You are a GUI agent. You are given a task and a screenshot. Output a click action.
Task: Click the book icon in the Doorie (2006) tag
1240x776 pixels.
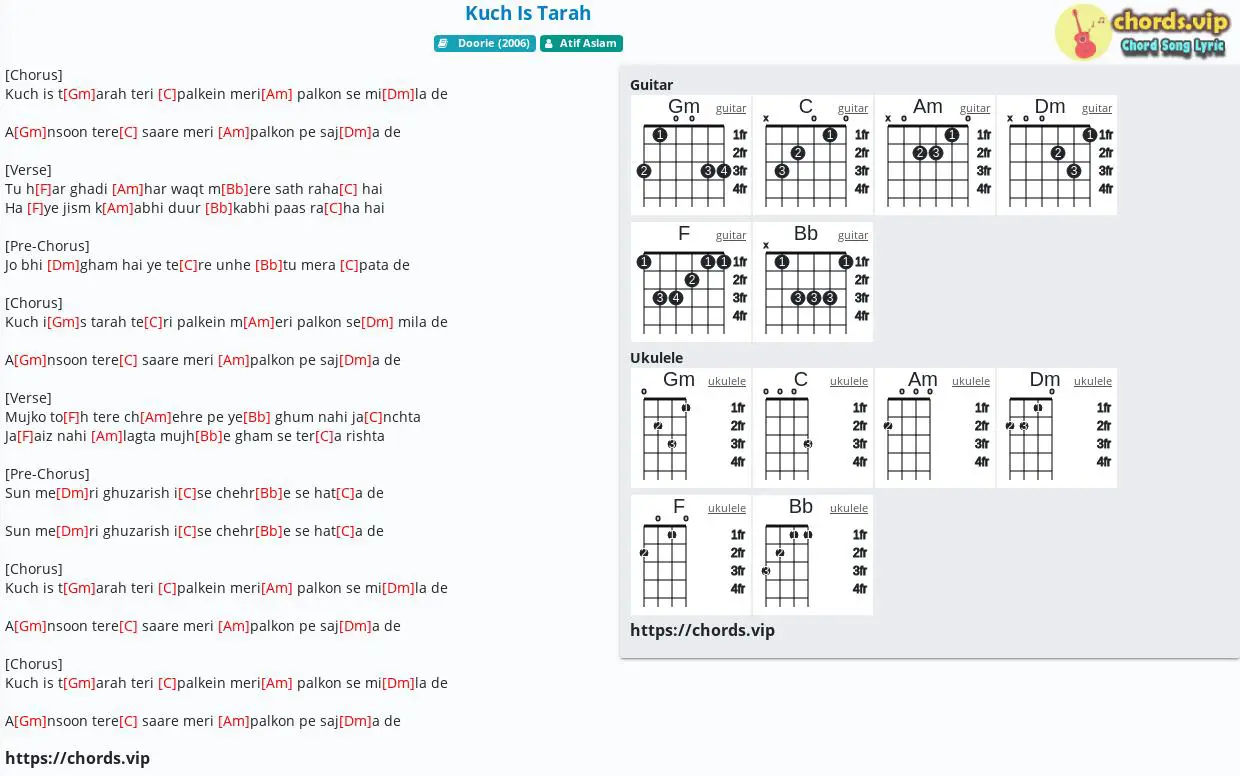443,44
